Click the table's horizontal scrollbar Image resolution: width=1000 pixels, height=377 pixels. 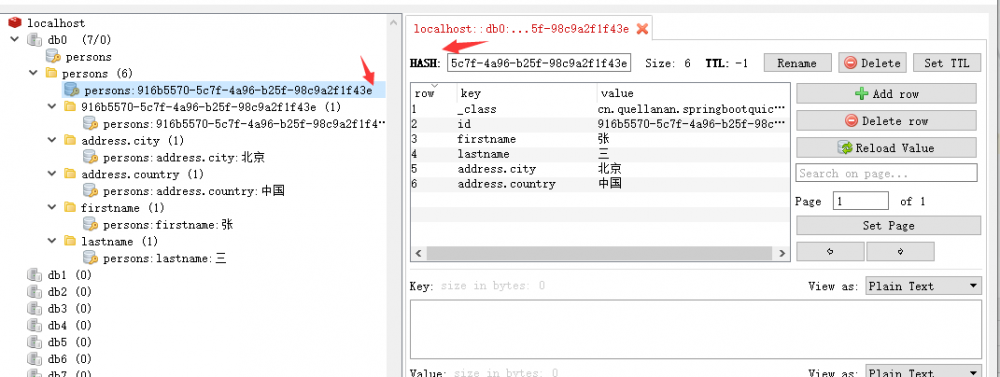click(600, 254)
